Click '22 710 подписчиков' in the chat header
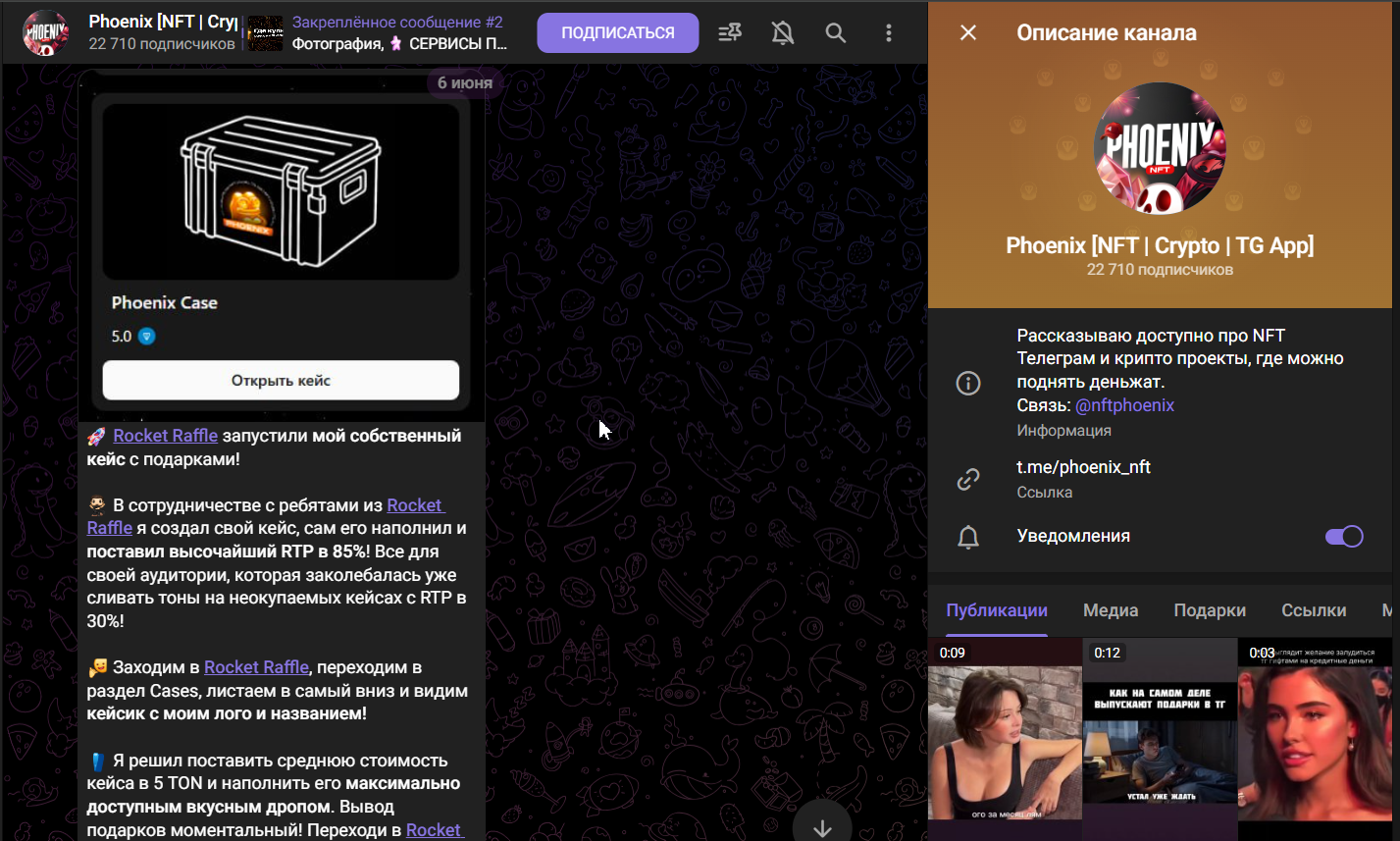The height and width of the screenshot is (841, 1400). pos(162,44)
